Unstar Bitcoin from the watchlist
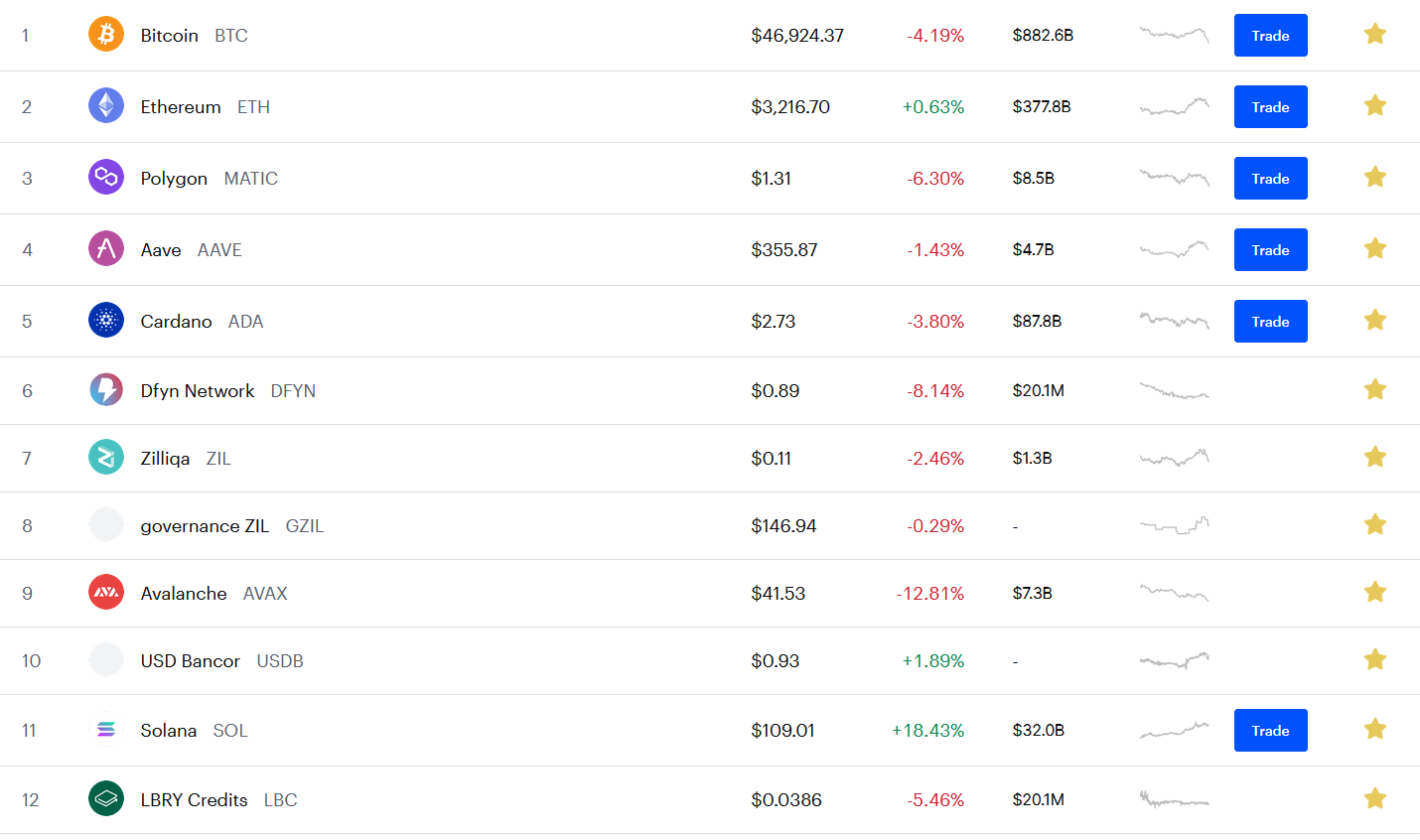Screen dimensions: 1420x840 [1375, 35]
